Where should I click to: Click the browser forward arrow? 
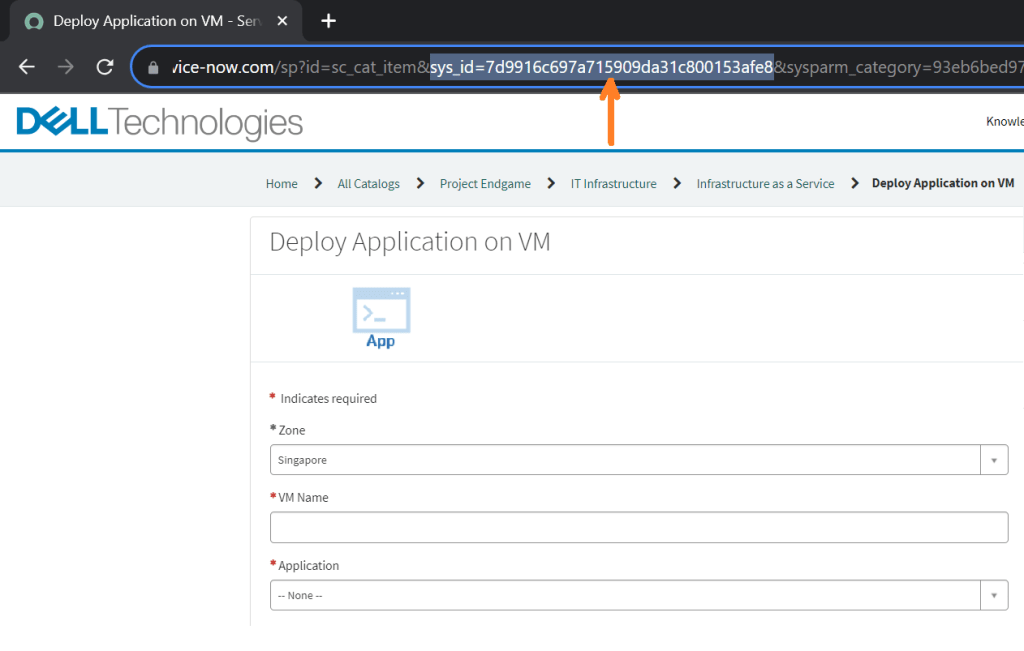65,67
